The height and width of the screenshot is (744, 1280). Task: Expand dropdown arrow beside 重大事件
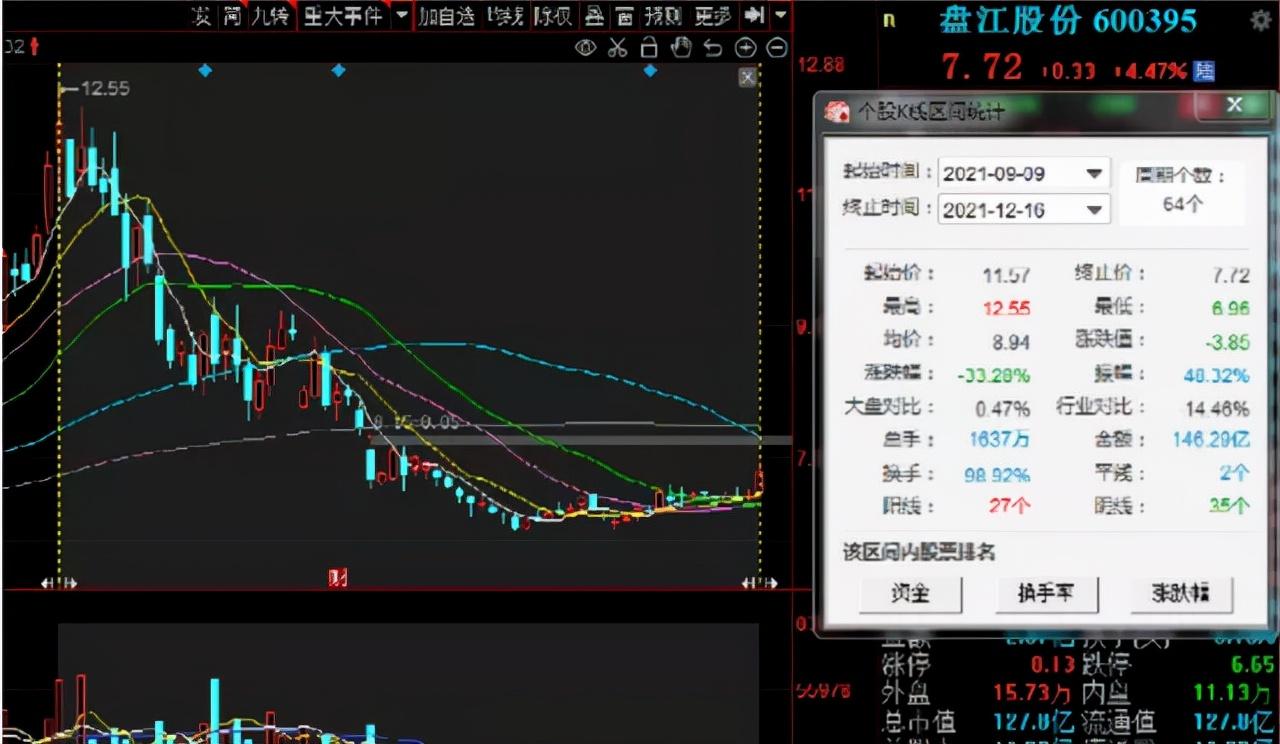402,16
